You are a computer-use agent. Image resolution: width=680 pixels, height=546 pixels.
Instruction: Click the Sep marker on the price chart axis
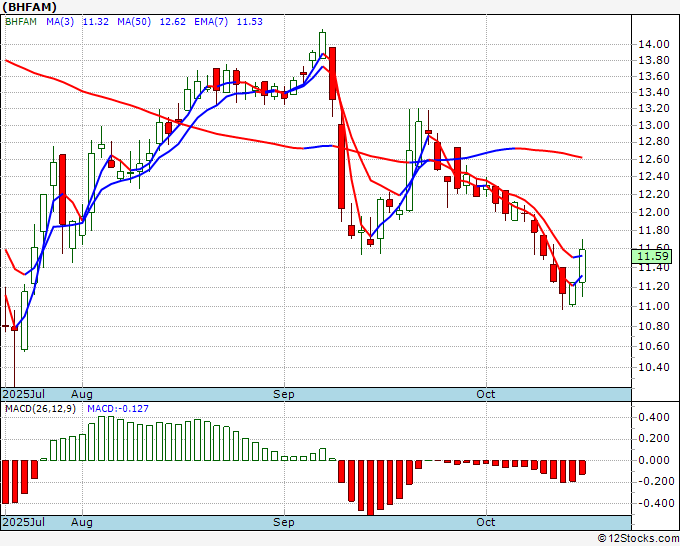click(285, 395)
